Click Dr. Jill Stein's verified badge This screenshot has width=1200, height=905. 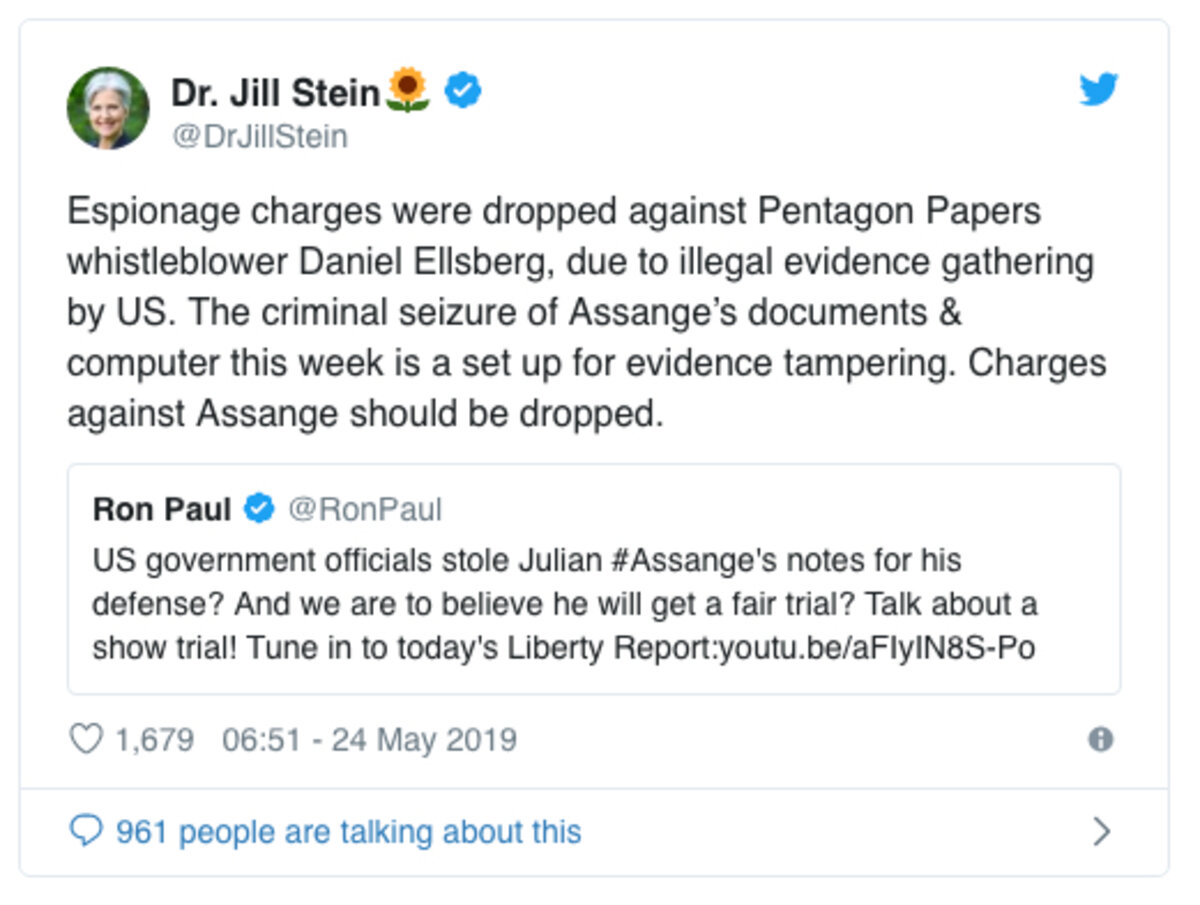[463, 92]
